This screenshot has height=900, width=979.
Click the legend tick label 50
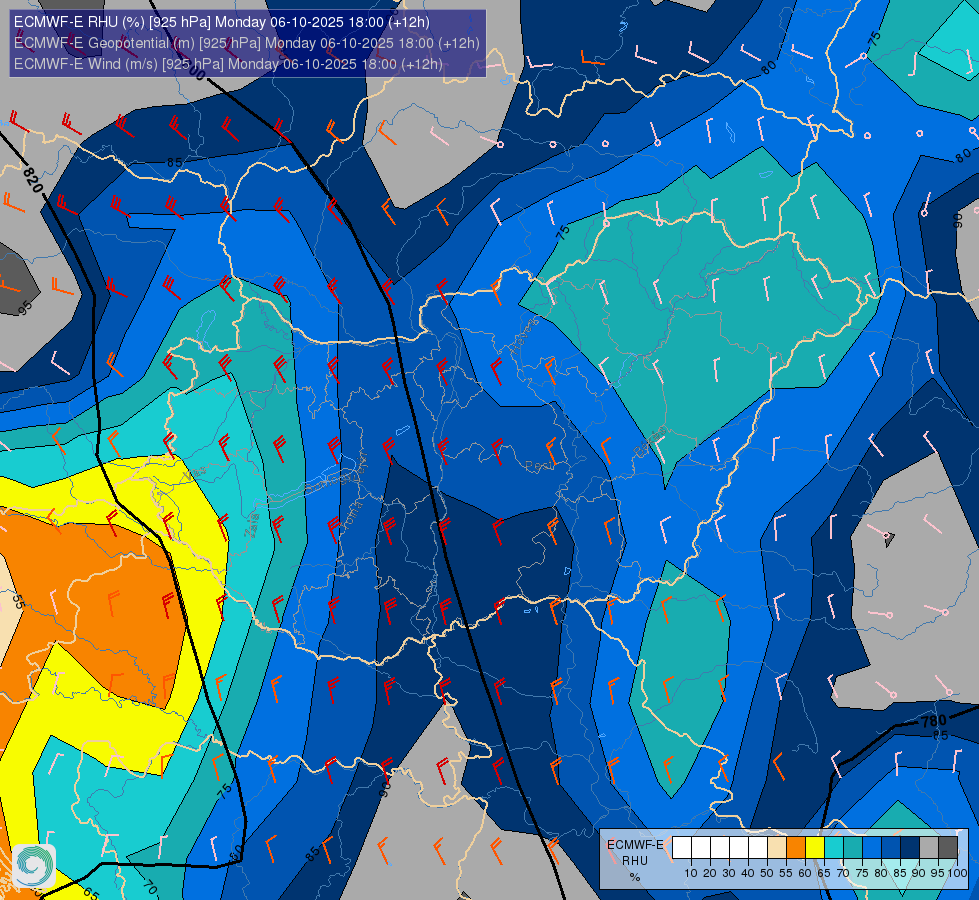[767, 873]
